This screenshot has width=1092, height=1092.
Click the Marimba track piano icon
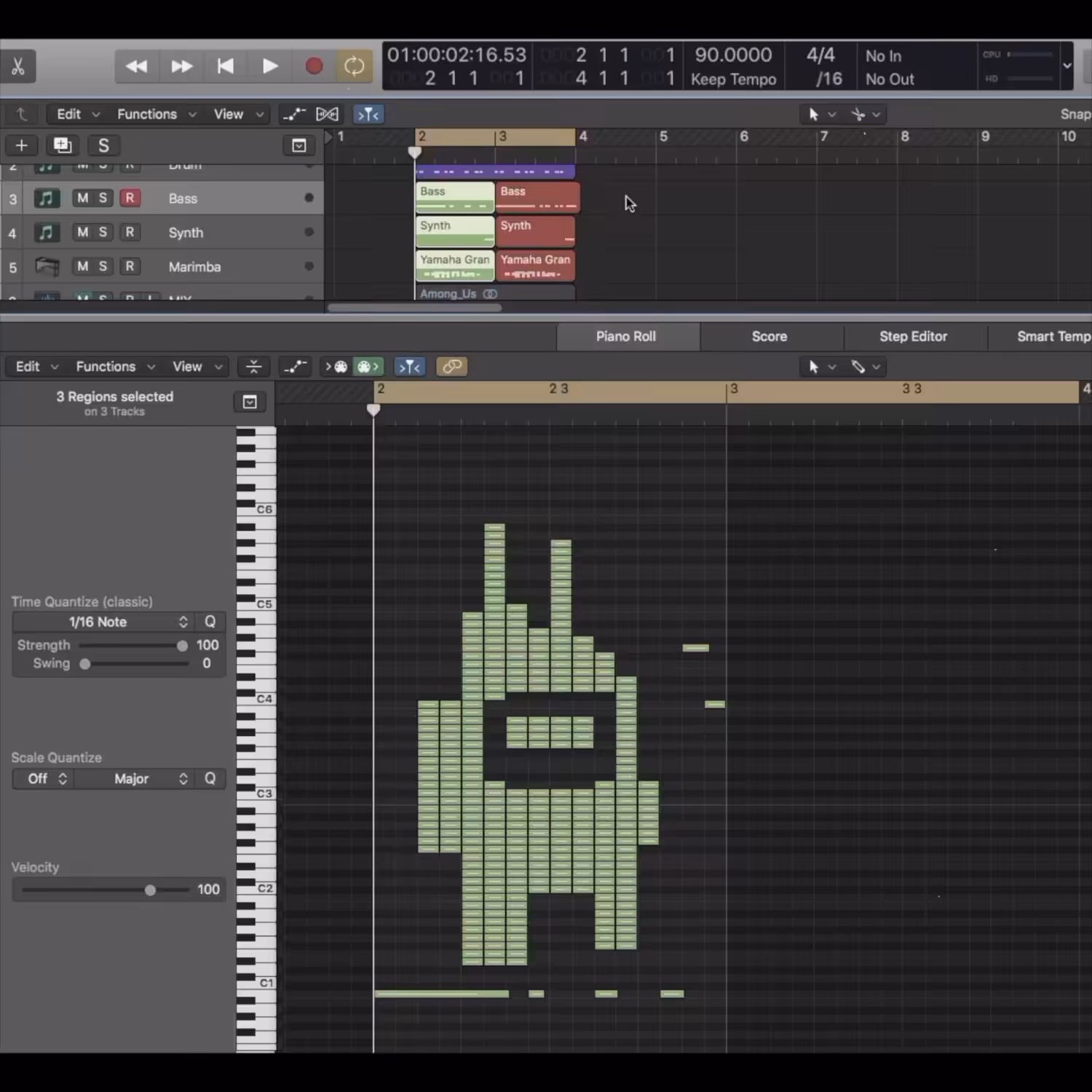coord(47,266)
